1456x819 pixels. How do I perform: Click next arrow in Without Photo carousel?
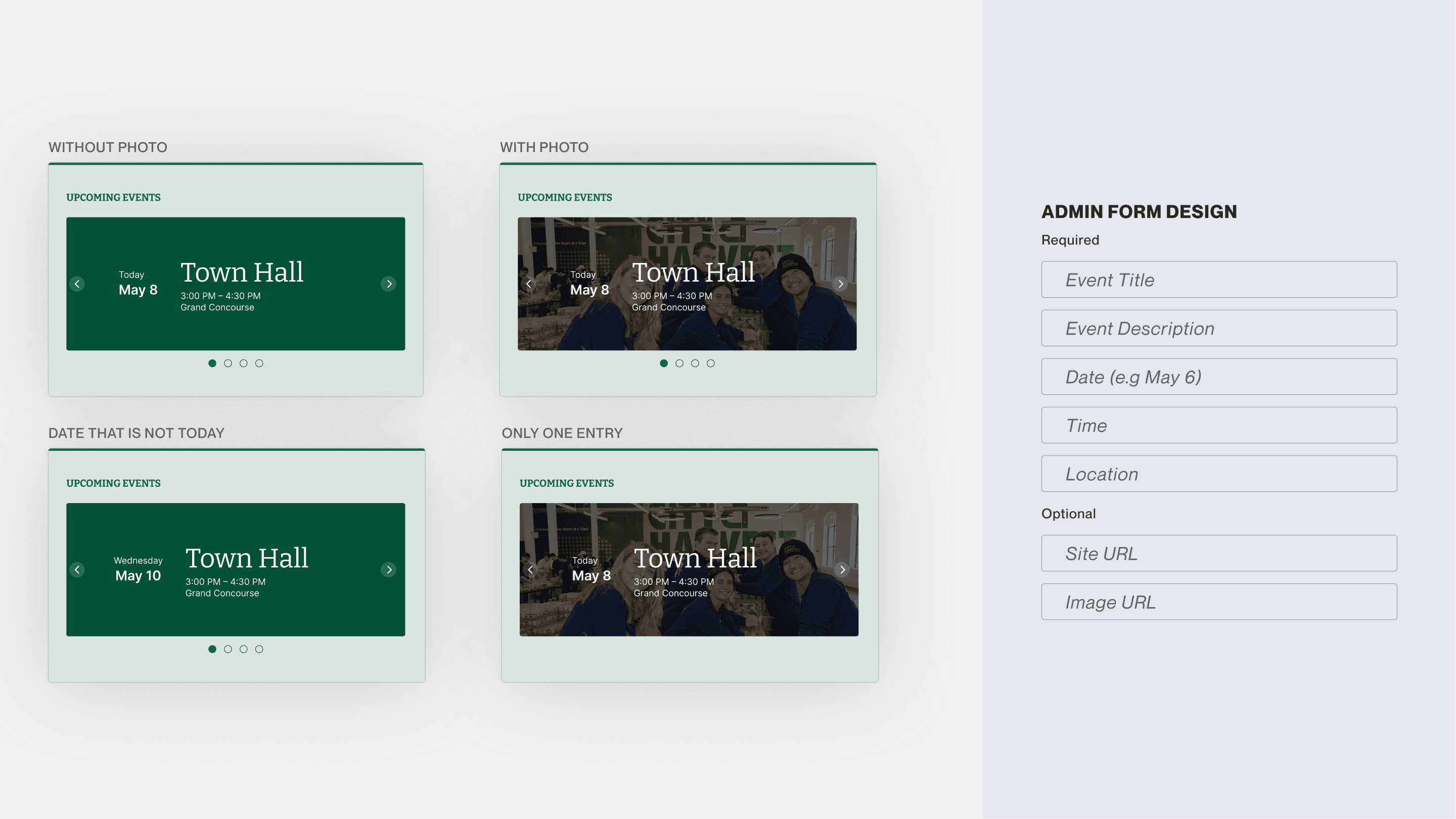tap(388, 284)
